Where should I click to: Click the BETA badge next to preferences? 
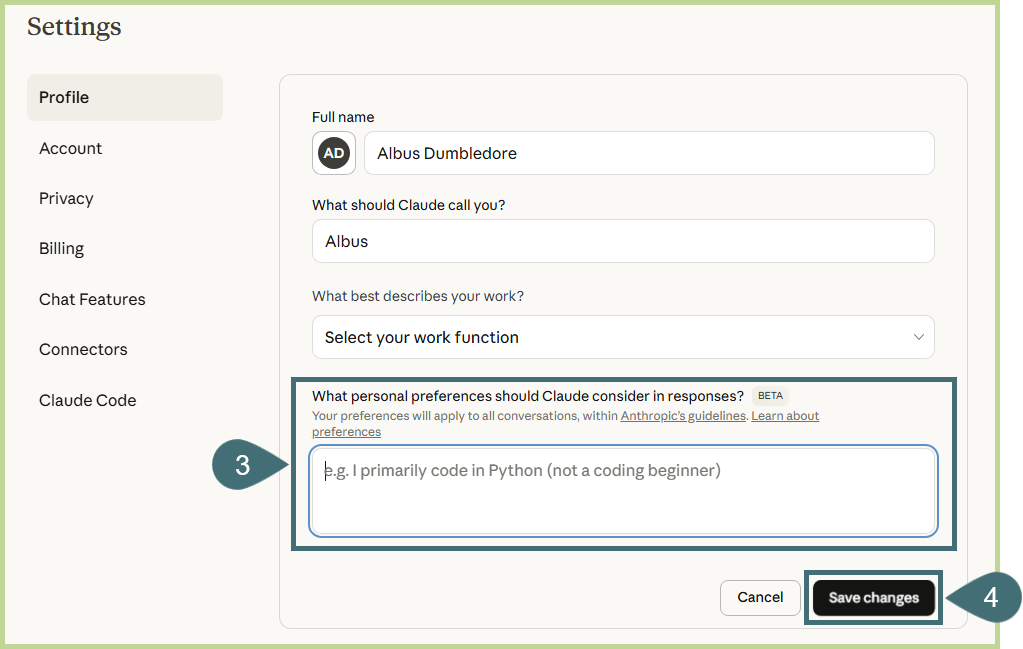pyautogui.click(x=770, y=396)
